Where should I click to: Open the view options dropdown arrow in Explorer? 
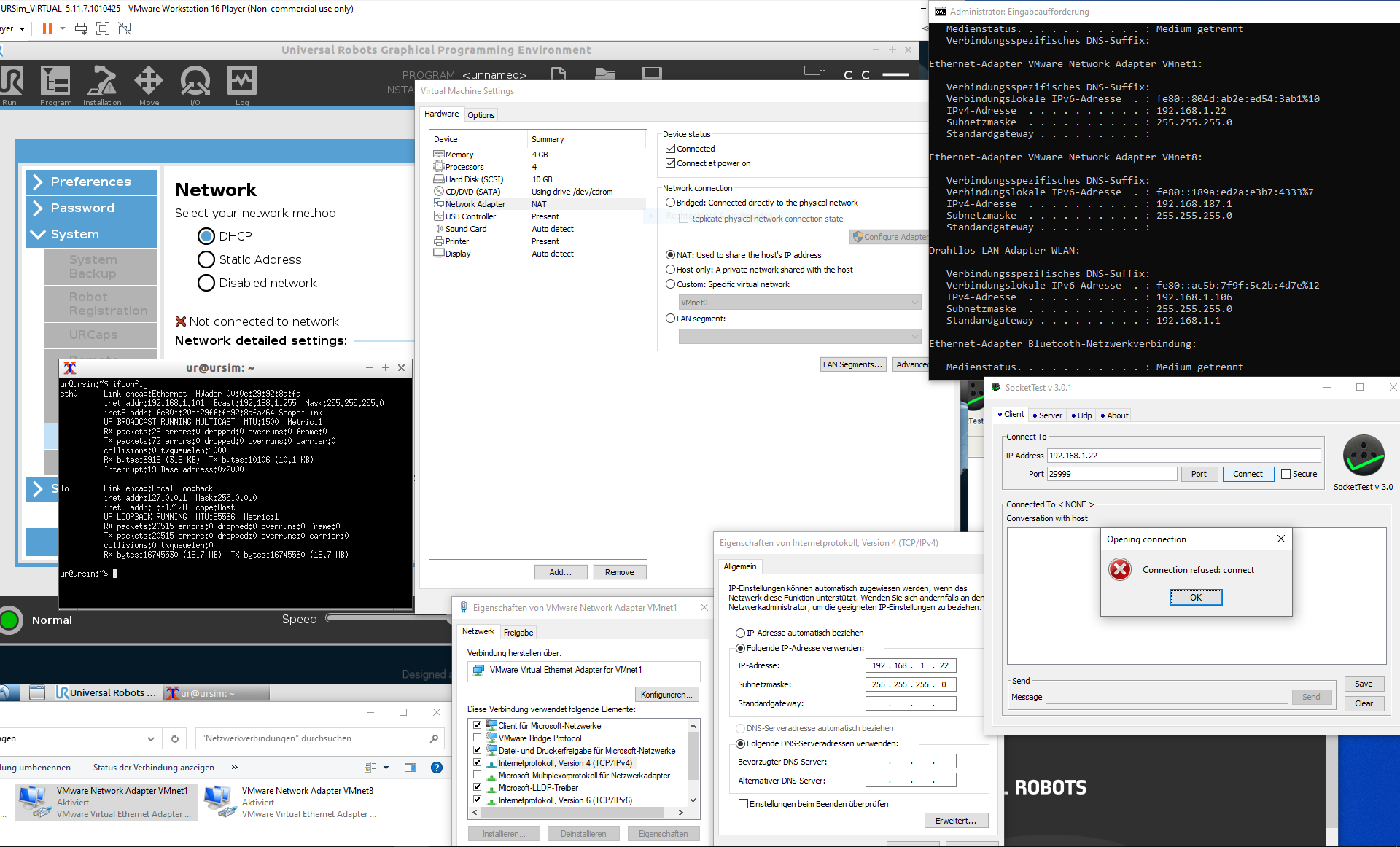coord(386,767)
